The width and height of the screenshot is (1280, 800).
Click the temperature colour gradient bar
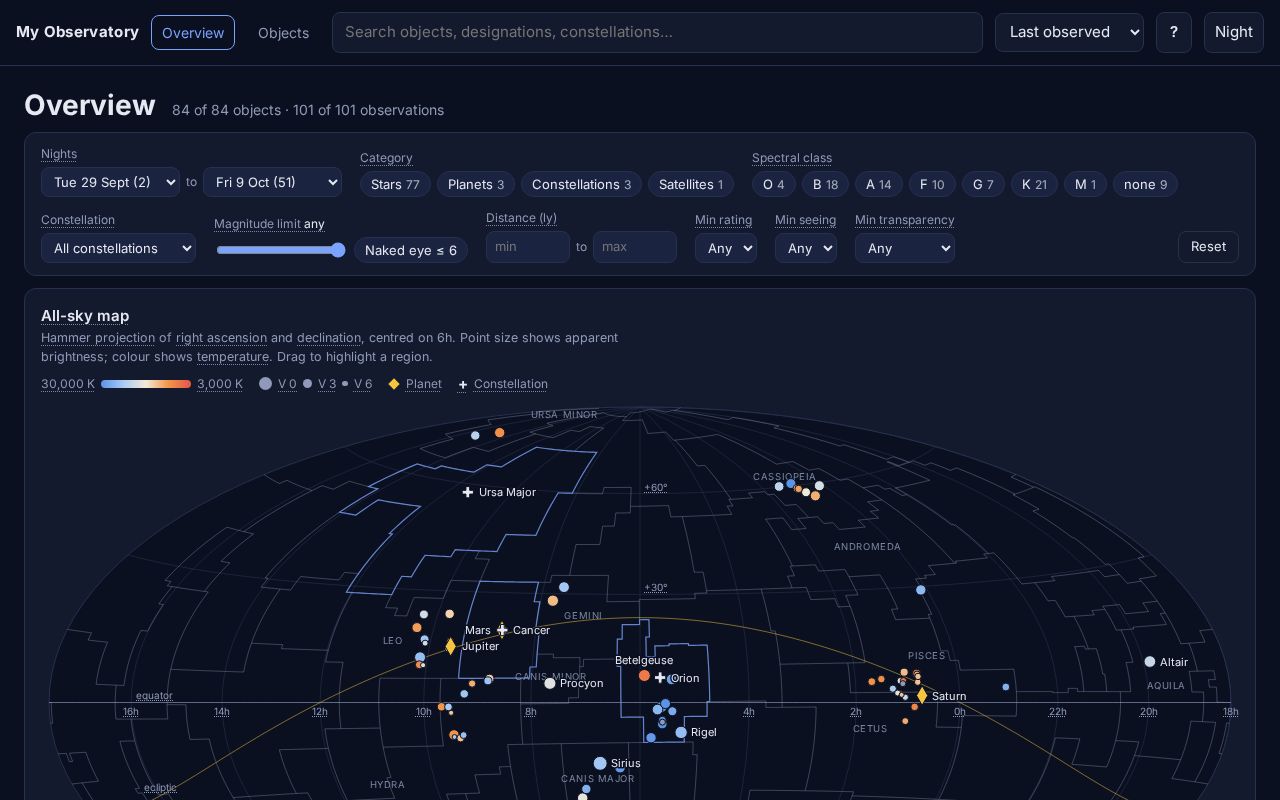[146, 384]
